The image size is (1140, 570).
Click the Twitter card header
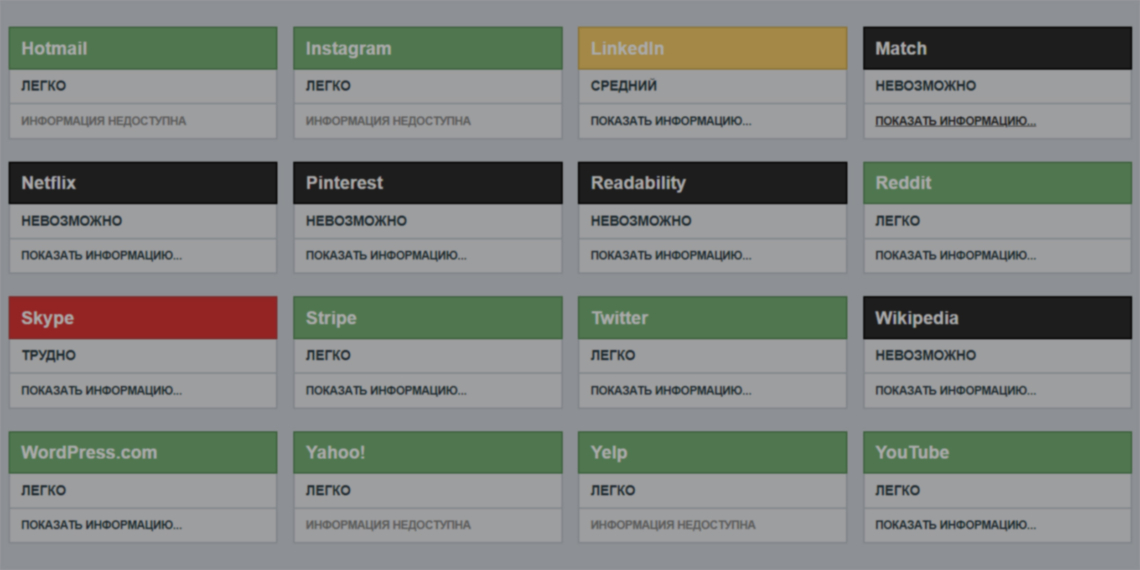[x=712, y=318]
